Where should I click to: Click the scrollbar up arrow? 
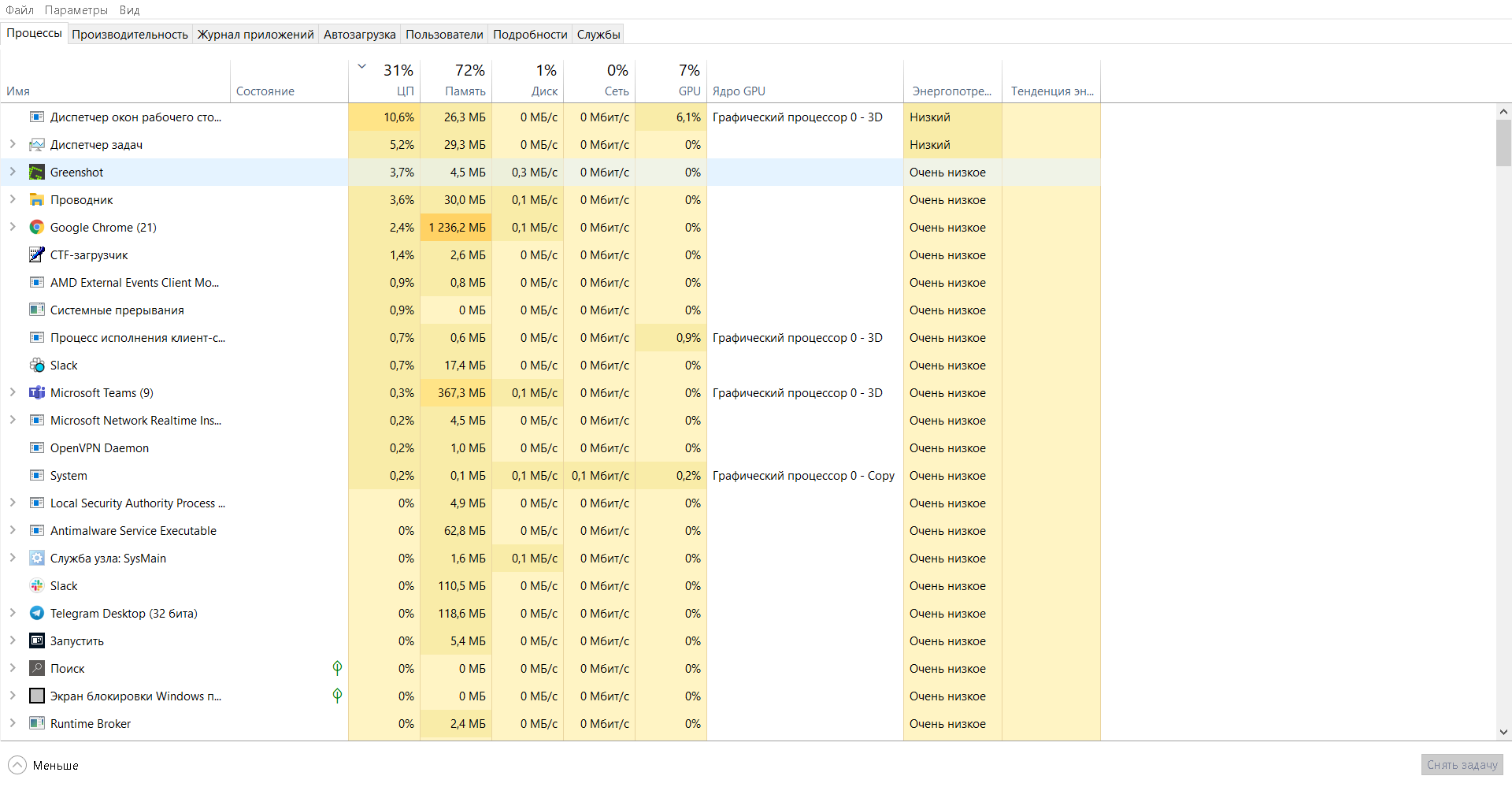(1503, 112)
